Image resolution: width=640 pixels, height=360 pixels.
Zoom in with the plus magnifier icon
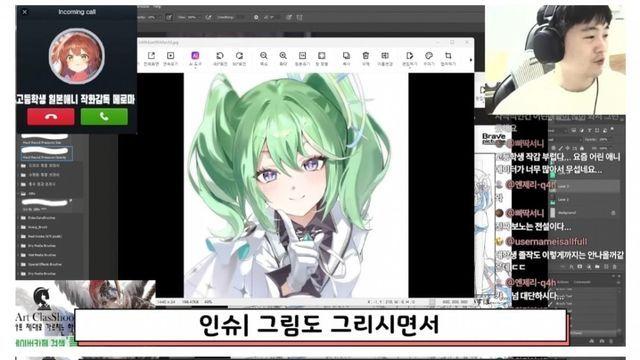point(283,58)
